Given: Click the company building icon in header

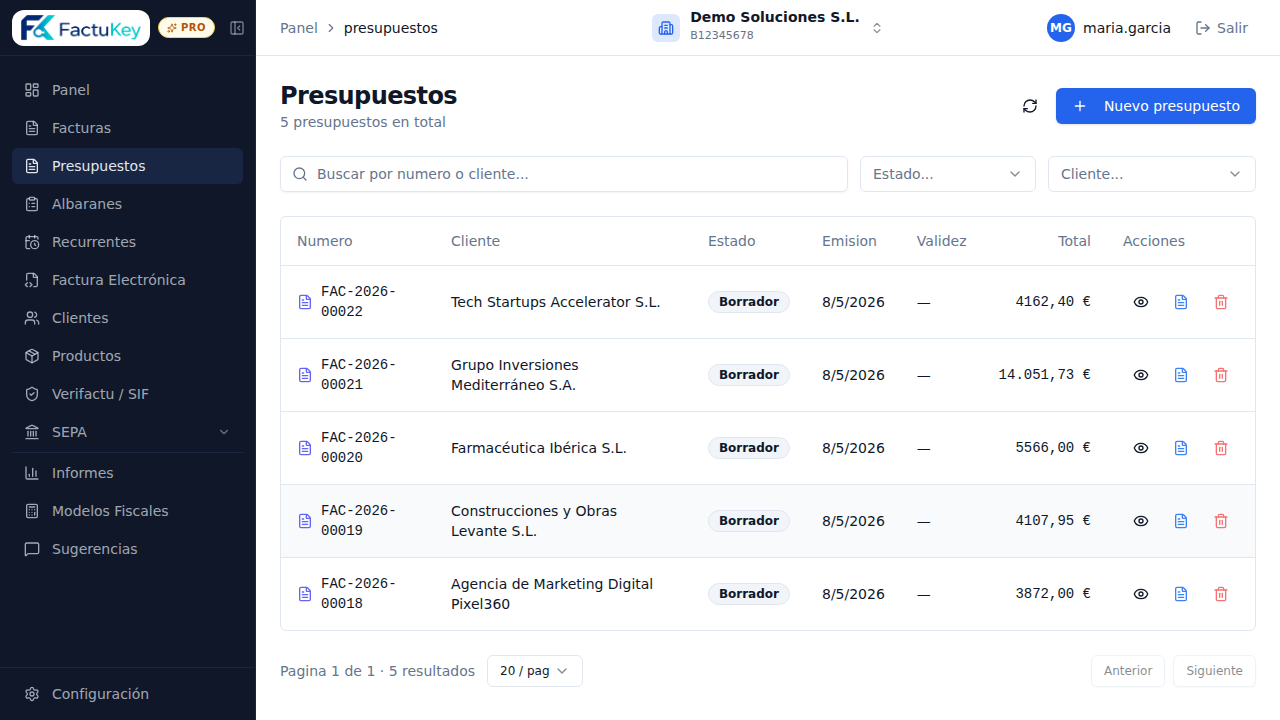Looking at the screenshot, I should [x=666, y=28].
